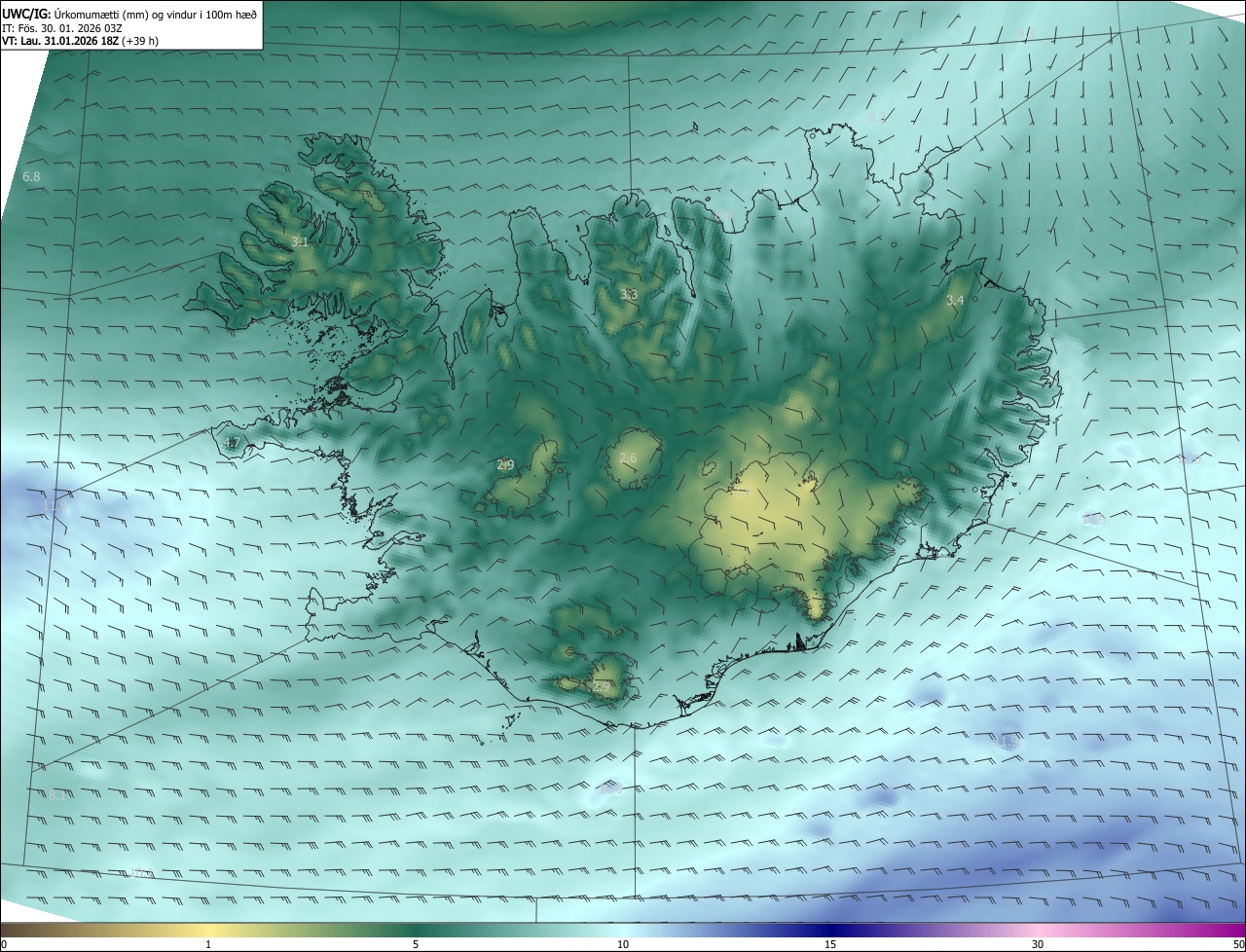
Task: Click the 11.8 value label off the west coast
Action: point(56,506)
